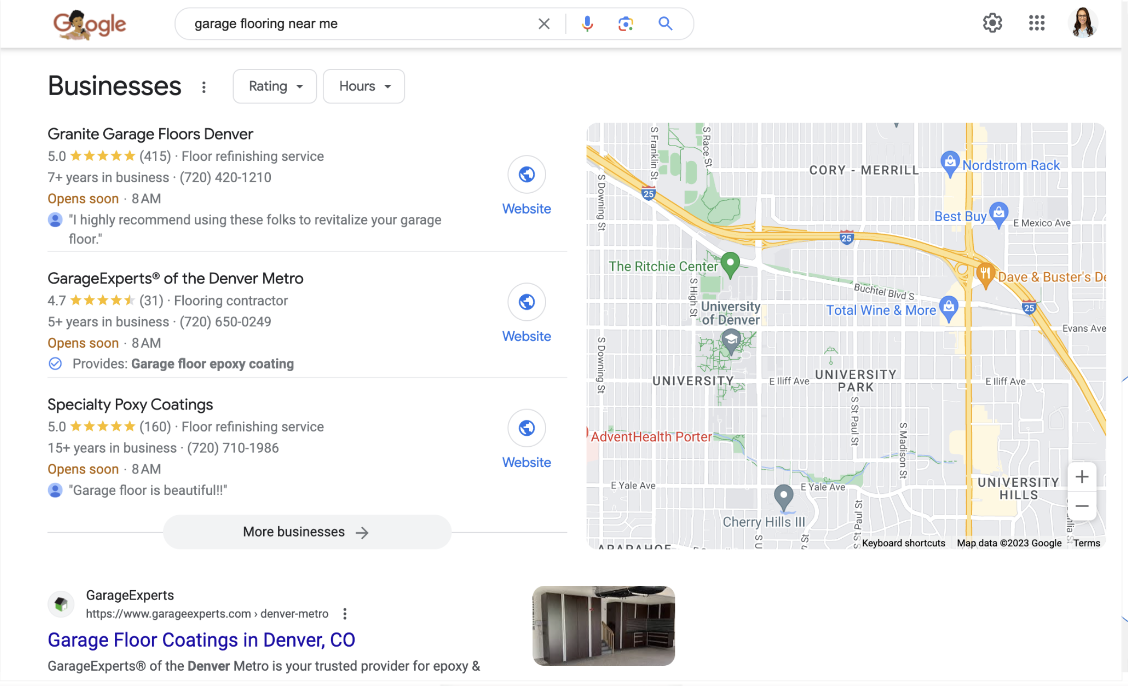Zoom out on the map
This screenshot has height=686, width=1128.
[1081, 506]
